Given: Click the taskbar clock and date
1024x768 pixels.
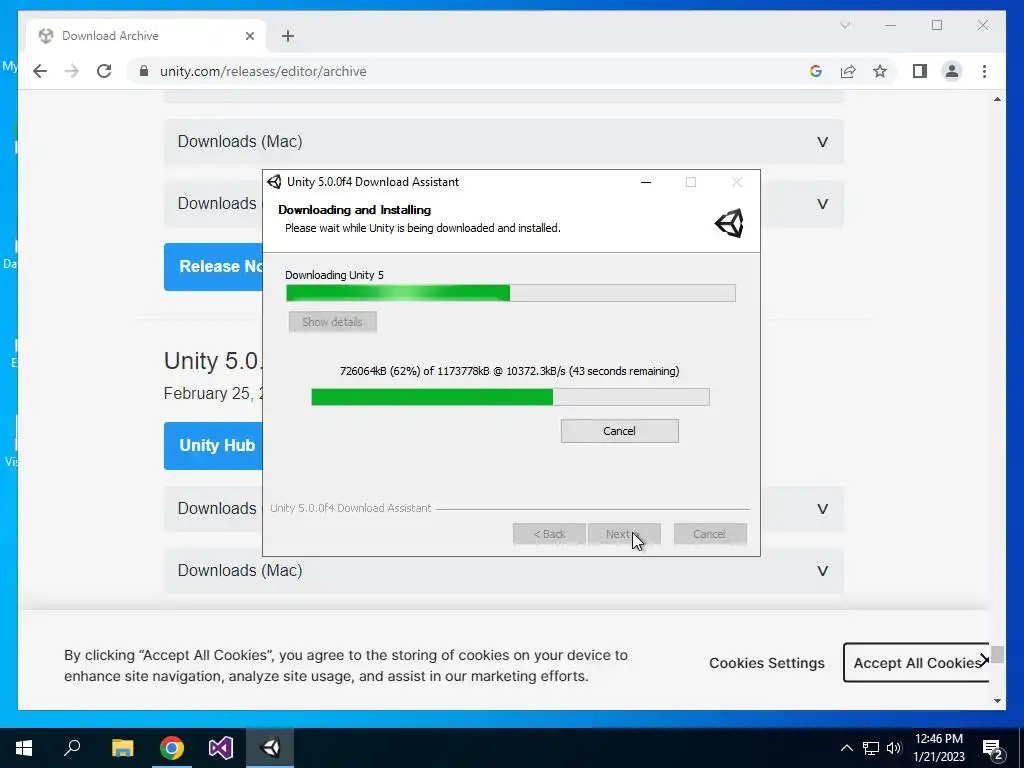Looking at the screenshot, I should click(938, 748).
